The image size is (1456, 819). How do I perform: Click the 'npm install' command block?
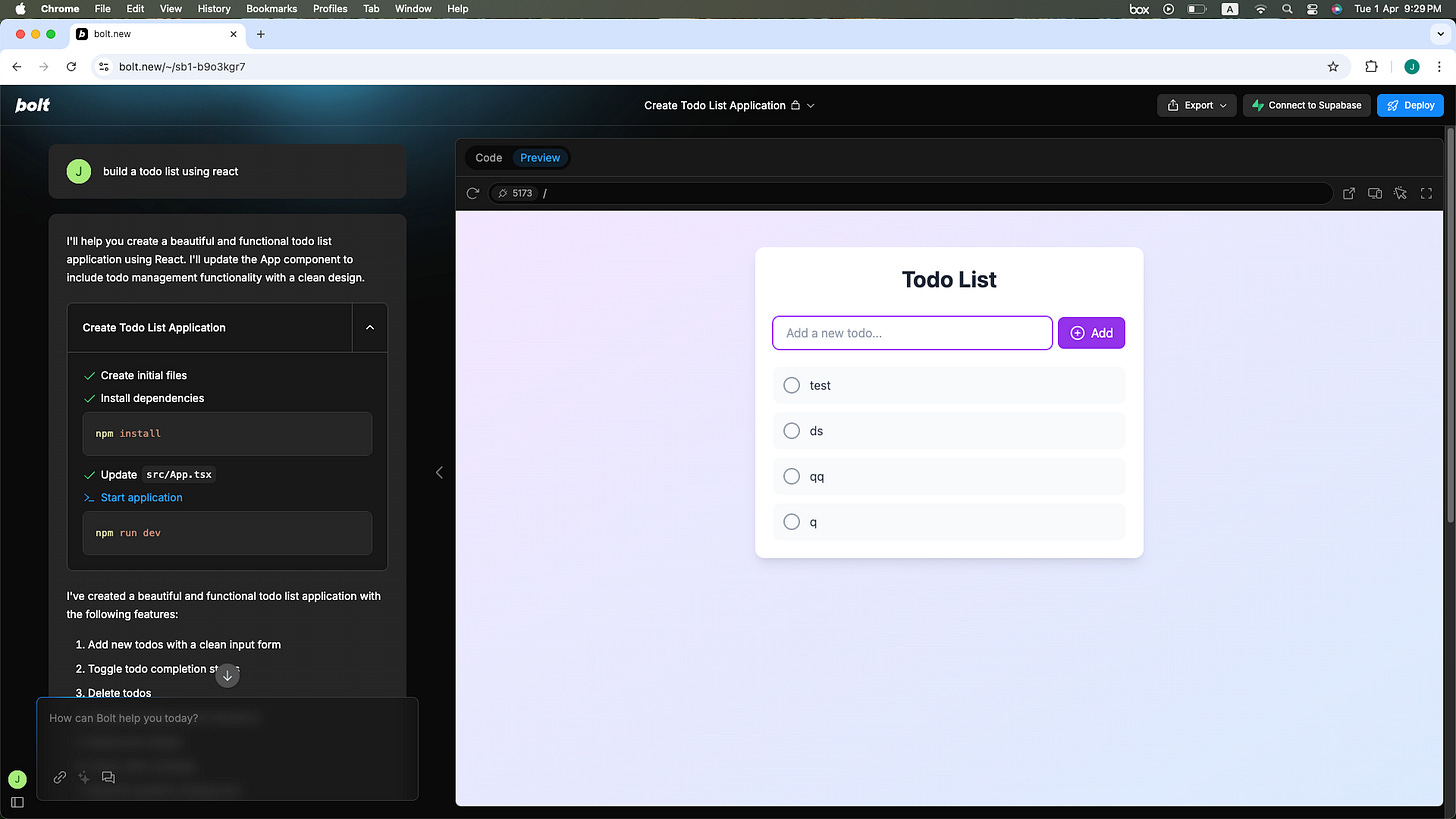[227, 434]
